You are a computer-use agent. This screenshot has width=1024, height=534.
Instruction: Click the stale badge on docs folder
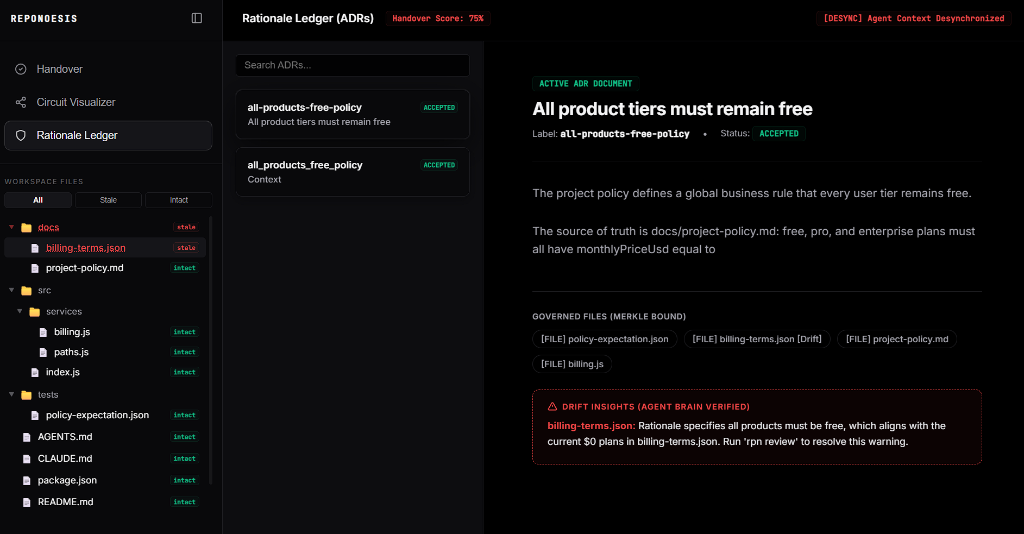coord(186,227)
